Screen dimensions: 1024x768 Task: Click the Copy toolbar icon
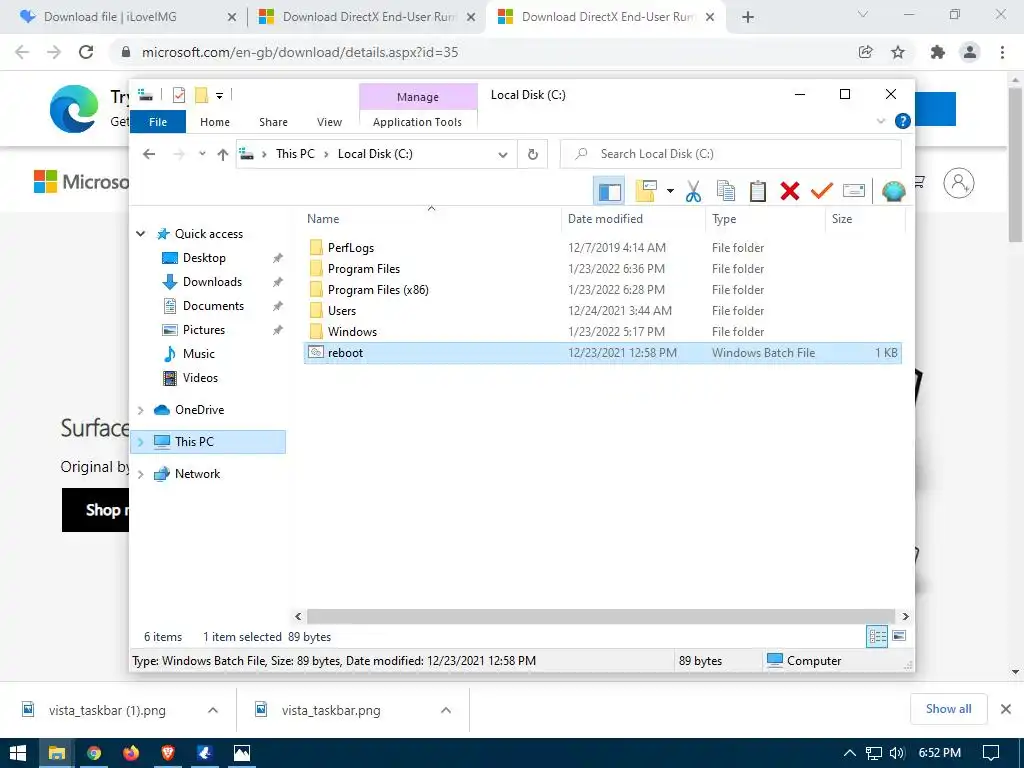(726, 191)
